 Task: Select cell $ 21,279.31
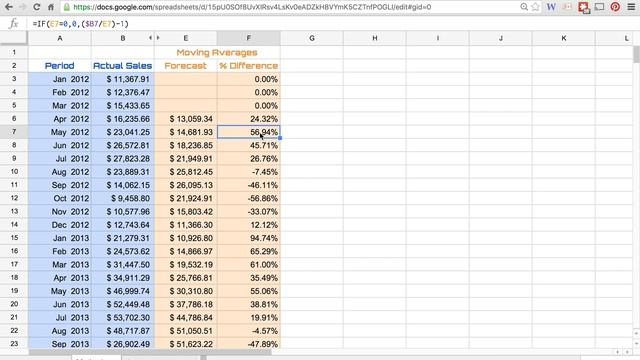coord(122,238)
